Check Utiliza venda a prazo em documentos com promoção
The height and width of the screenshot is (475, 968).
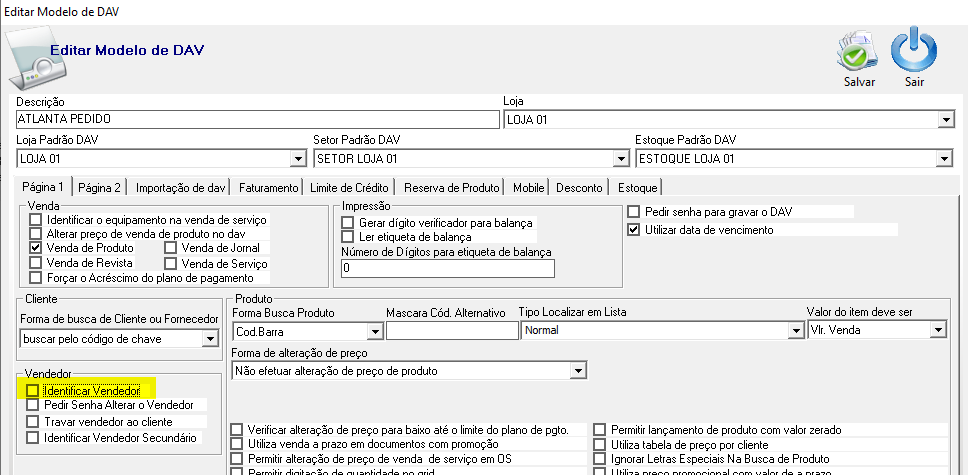[x=236, y=444]
